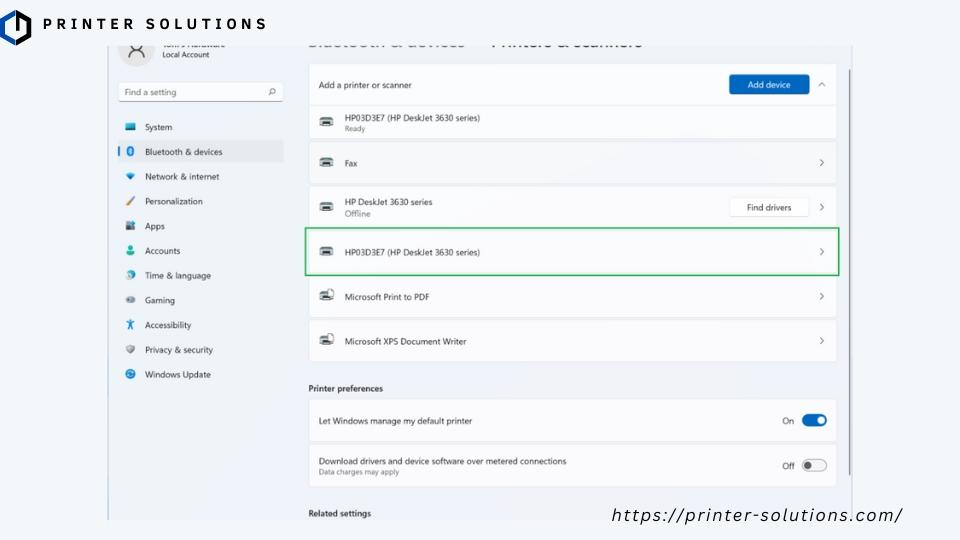This screenshot has width=960, height=540.
Task: Click the Fax printer icon
Action: click(x=326, y=162)
